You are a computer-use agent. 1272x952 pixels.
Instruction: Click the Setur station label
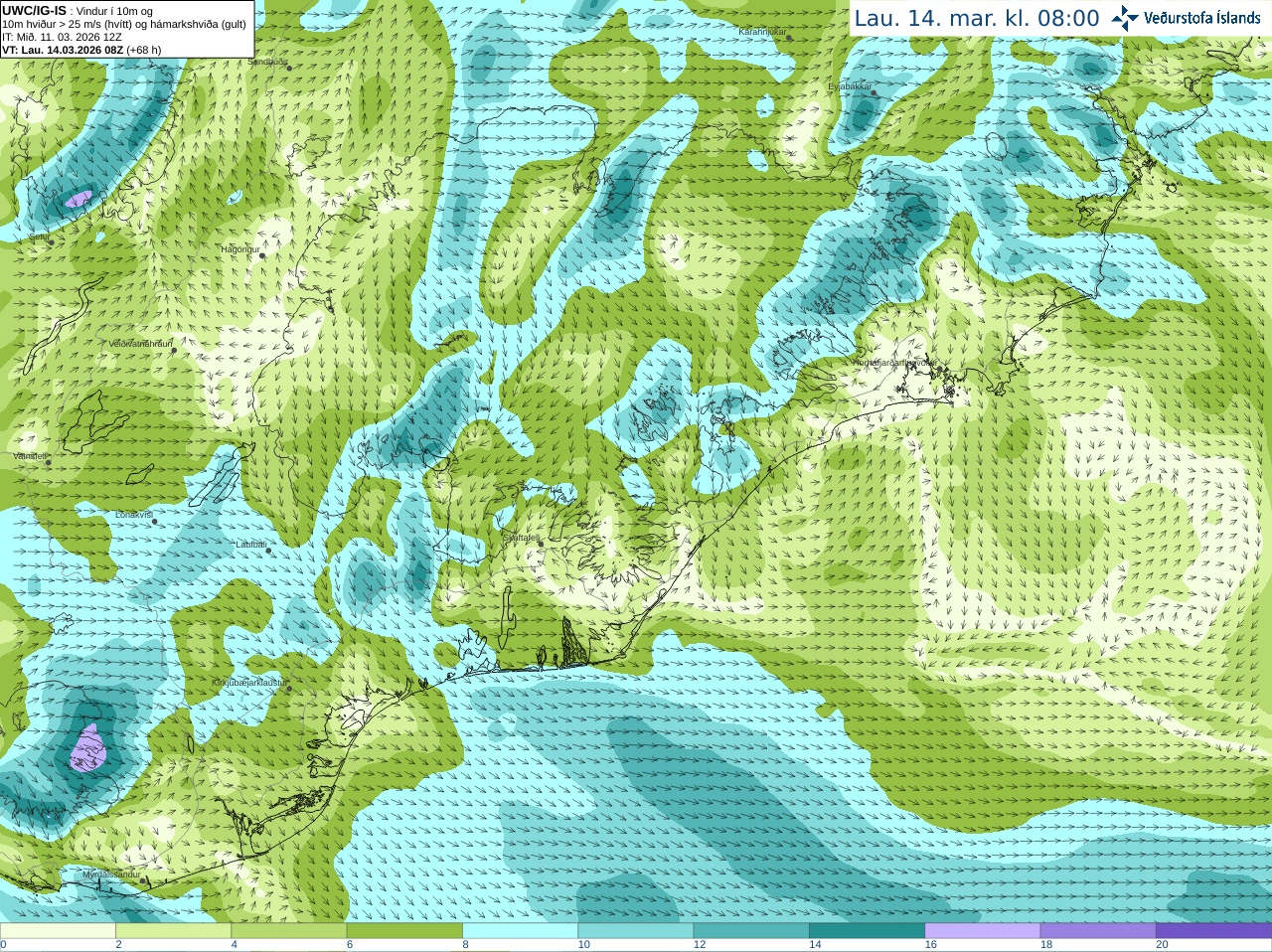click(x=40, y=238)
